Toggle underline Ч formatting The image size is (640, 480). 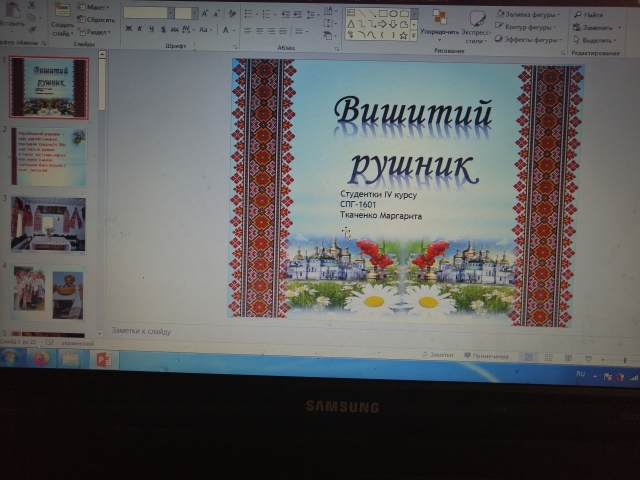coord(151,29)
